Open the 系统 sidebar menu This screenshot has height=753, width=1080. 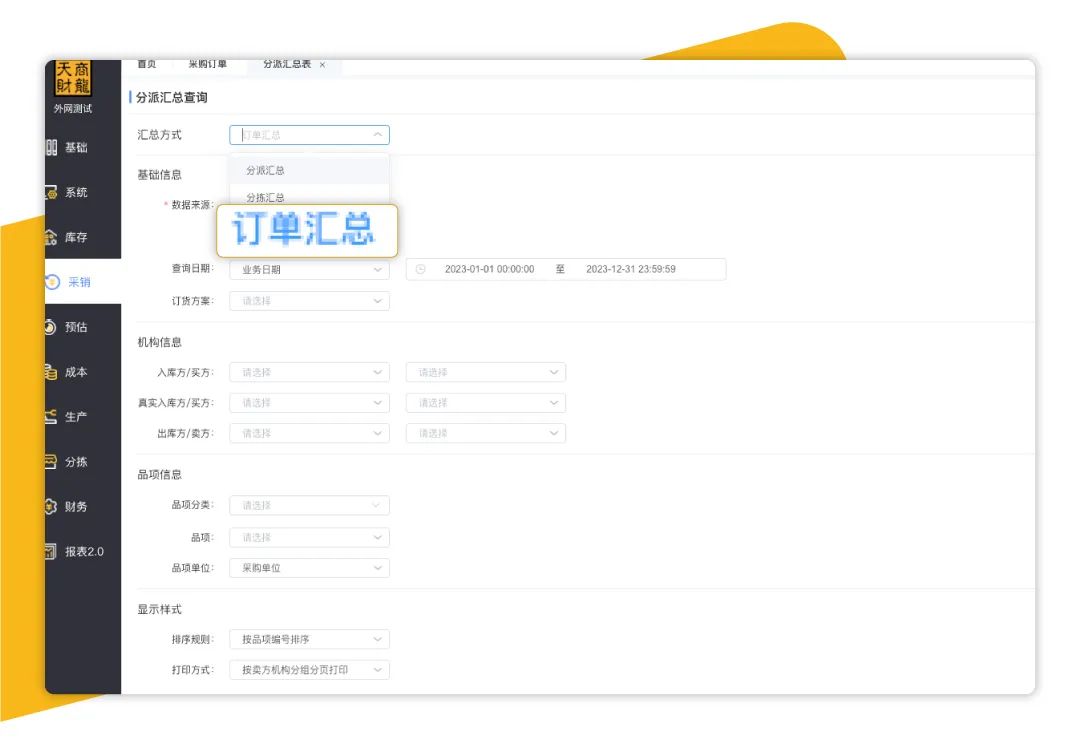coord(83,192)
